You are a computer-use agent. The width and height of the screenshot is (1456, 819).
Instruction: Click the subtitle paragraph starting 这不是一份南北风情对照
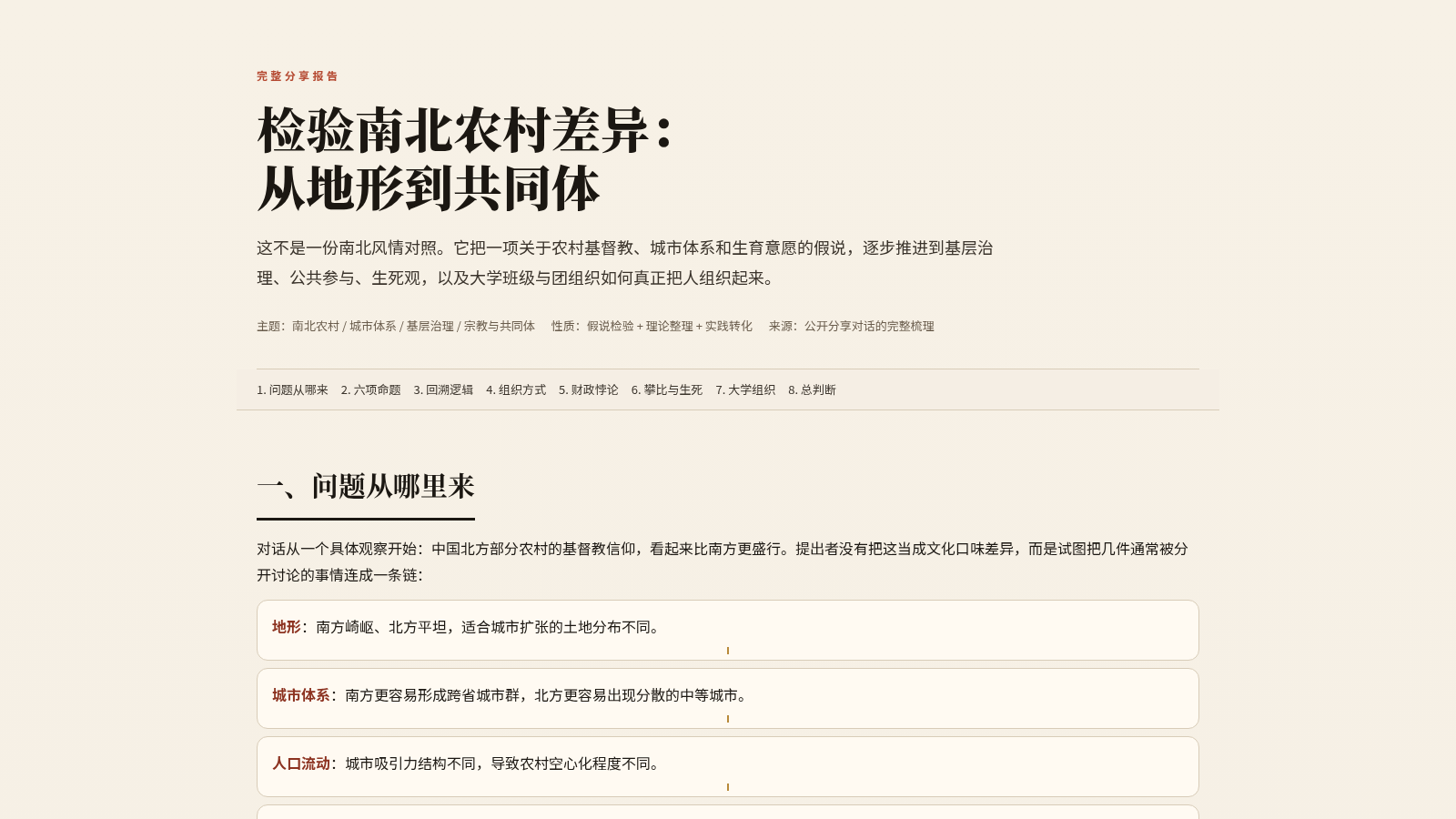tap(625, 263)
